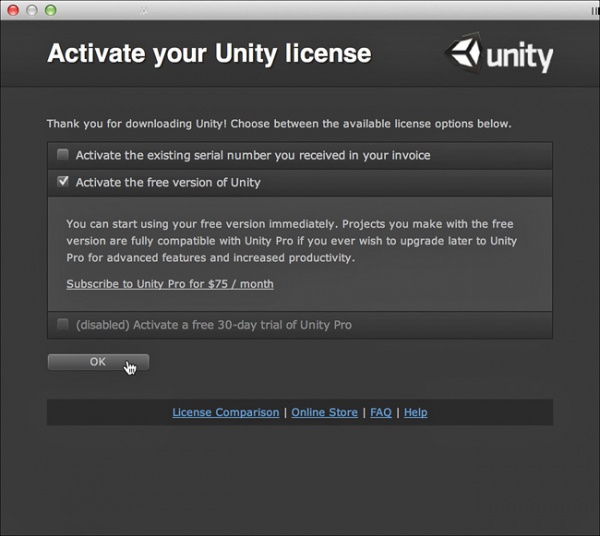
Task: Minimize the window using the yellow button
Action: 32,10
